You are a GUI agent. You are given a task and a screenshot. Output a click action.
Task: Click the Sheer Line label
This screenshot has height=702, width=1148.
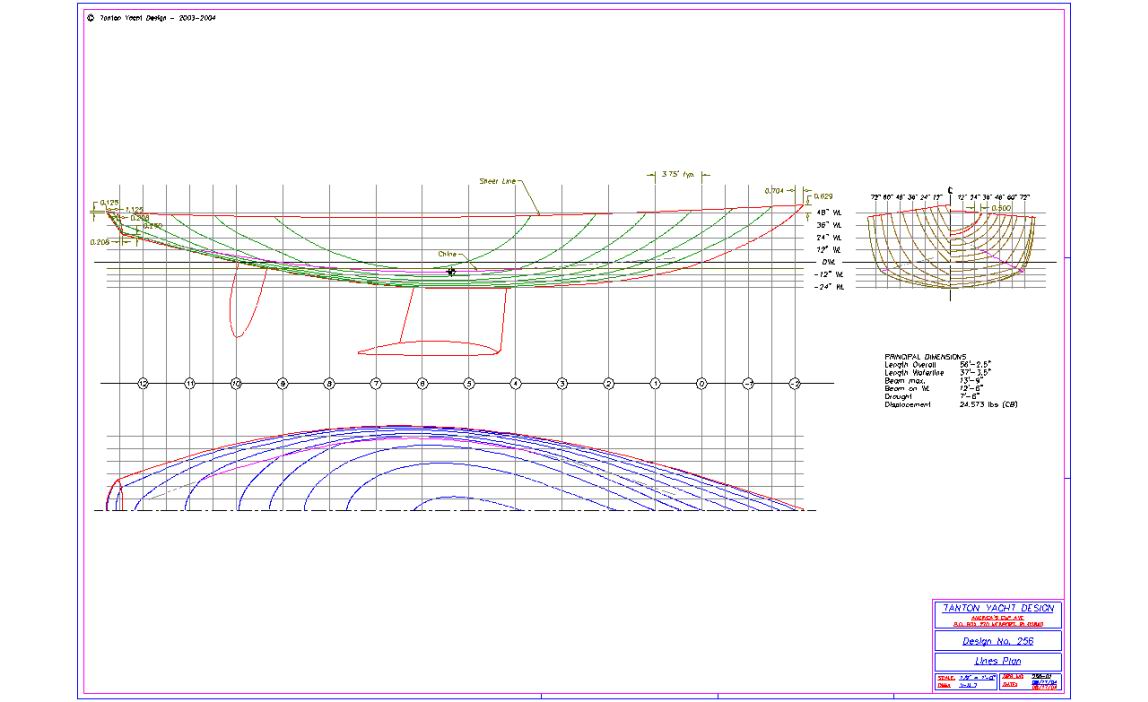[x=496, y=182]
